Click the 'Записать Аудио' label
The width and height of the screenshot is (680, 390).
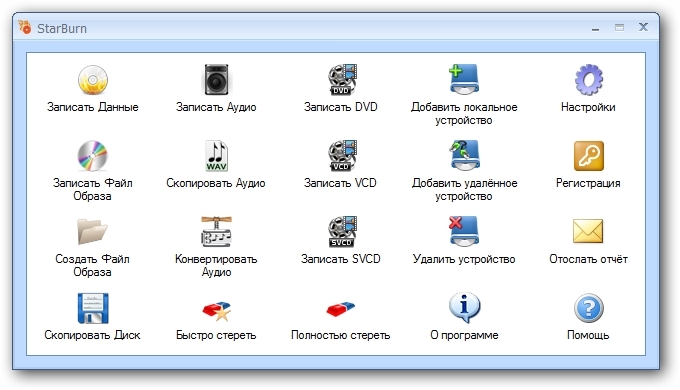point(216,107)
